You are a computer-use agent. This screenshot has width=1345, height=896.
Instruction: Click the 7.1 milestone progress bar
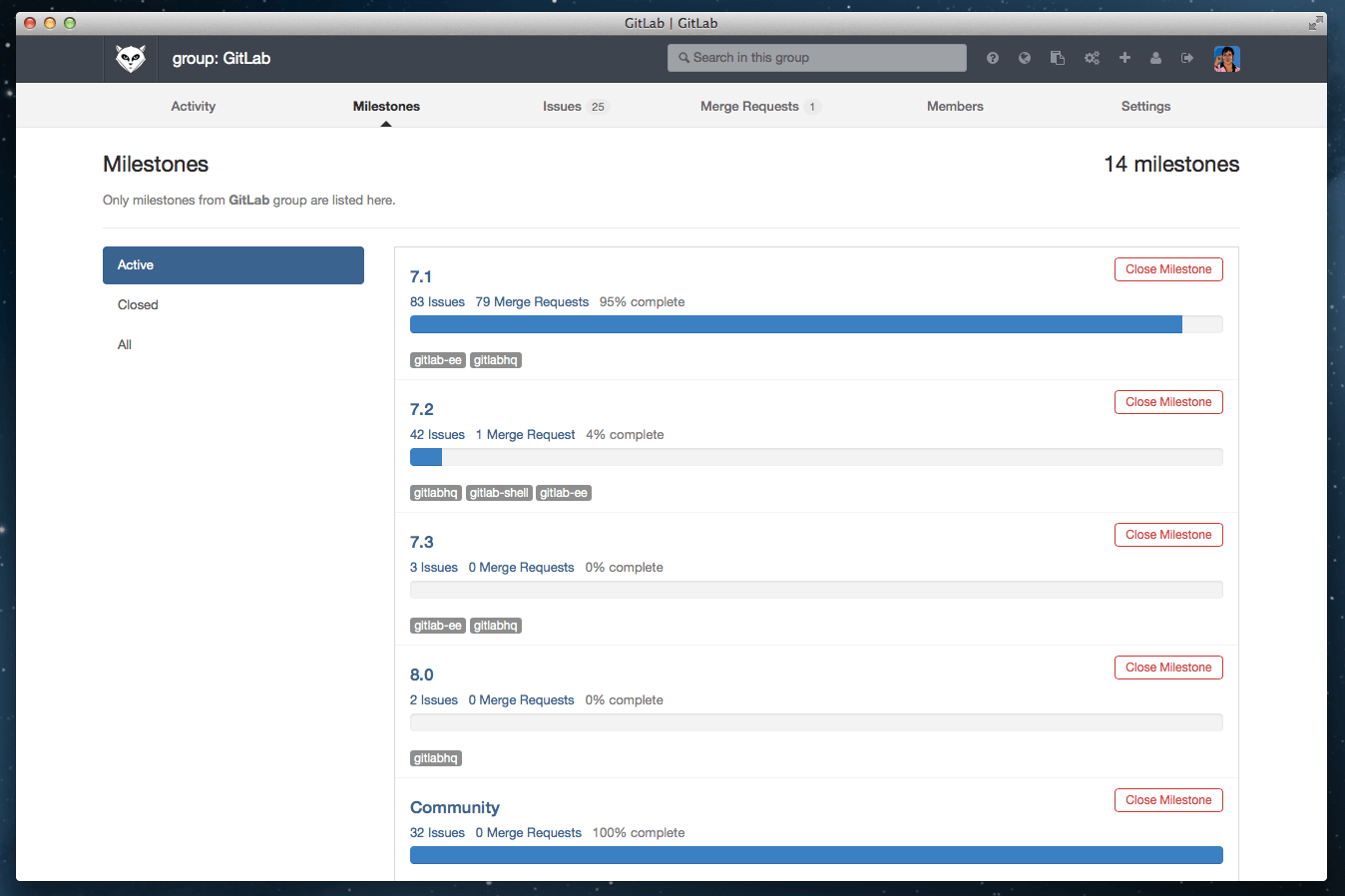point(815,324)
